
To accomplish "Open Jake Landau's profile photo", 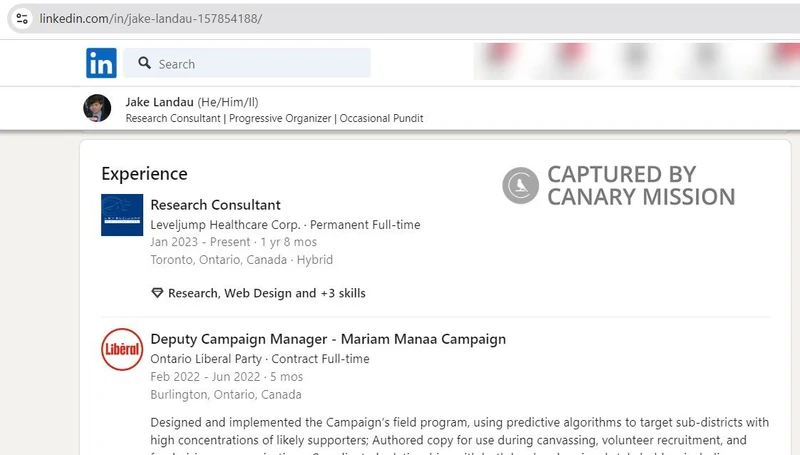I will coord(97,108).
